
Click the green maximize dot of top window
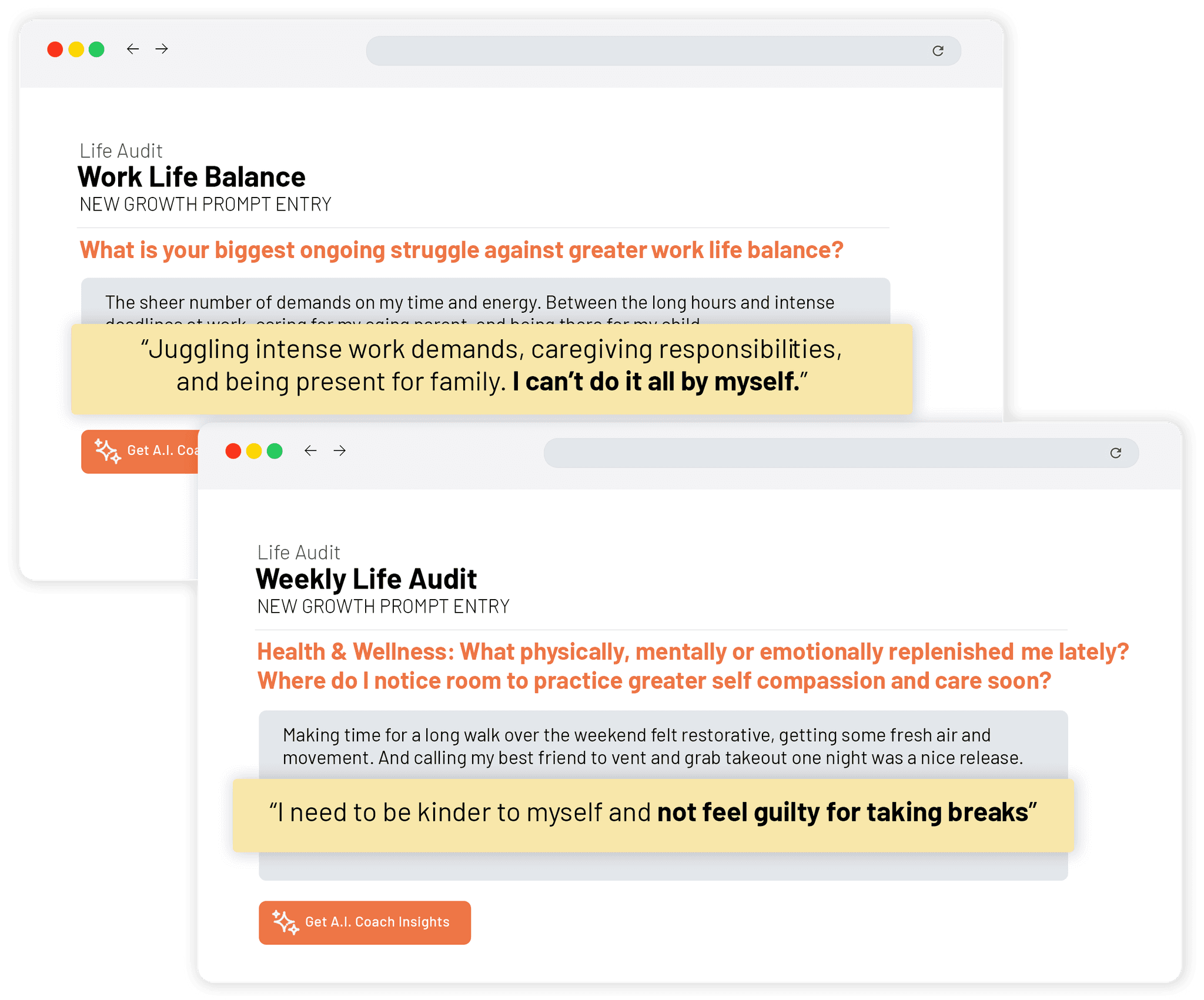pyautogui.click(x=96, y=49)
